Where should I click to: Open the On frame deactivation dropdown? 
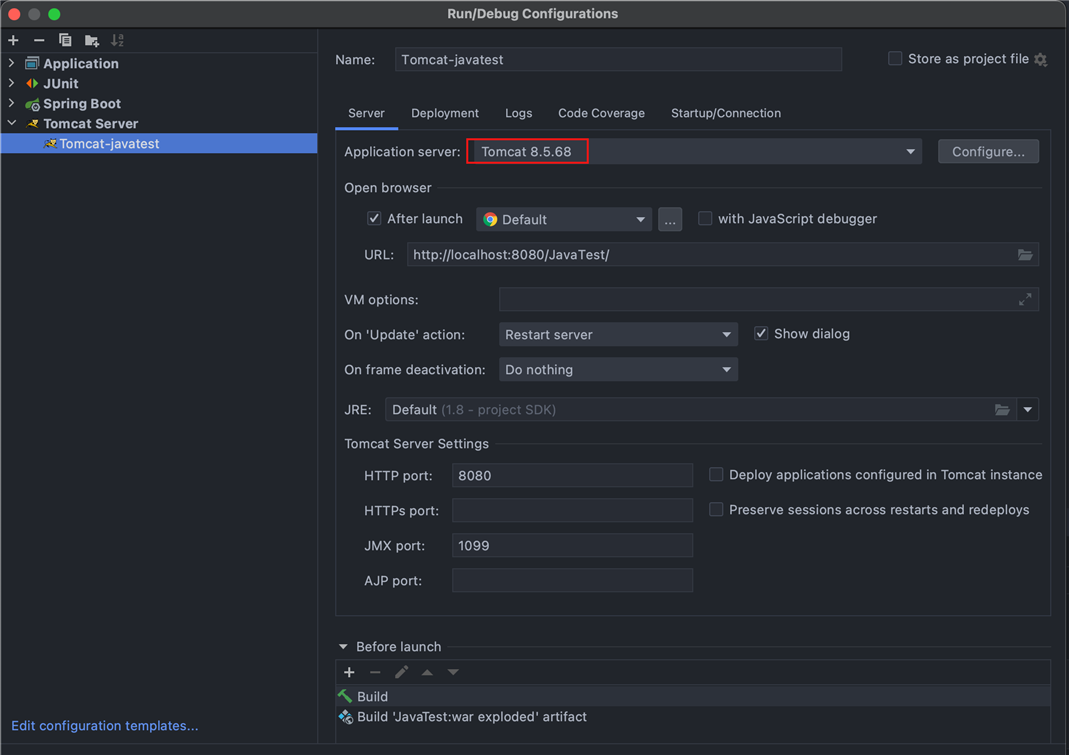tap(618, 370)
